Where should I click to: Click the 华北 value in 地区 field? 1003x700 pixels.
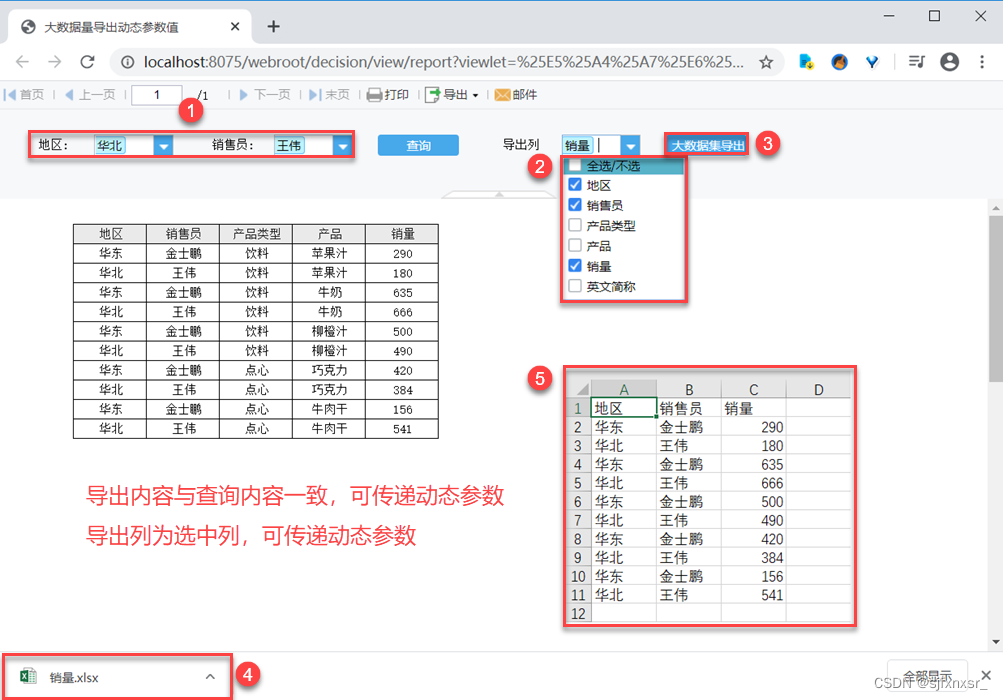point(109,146)
